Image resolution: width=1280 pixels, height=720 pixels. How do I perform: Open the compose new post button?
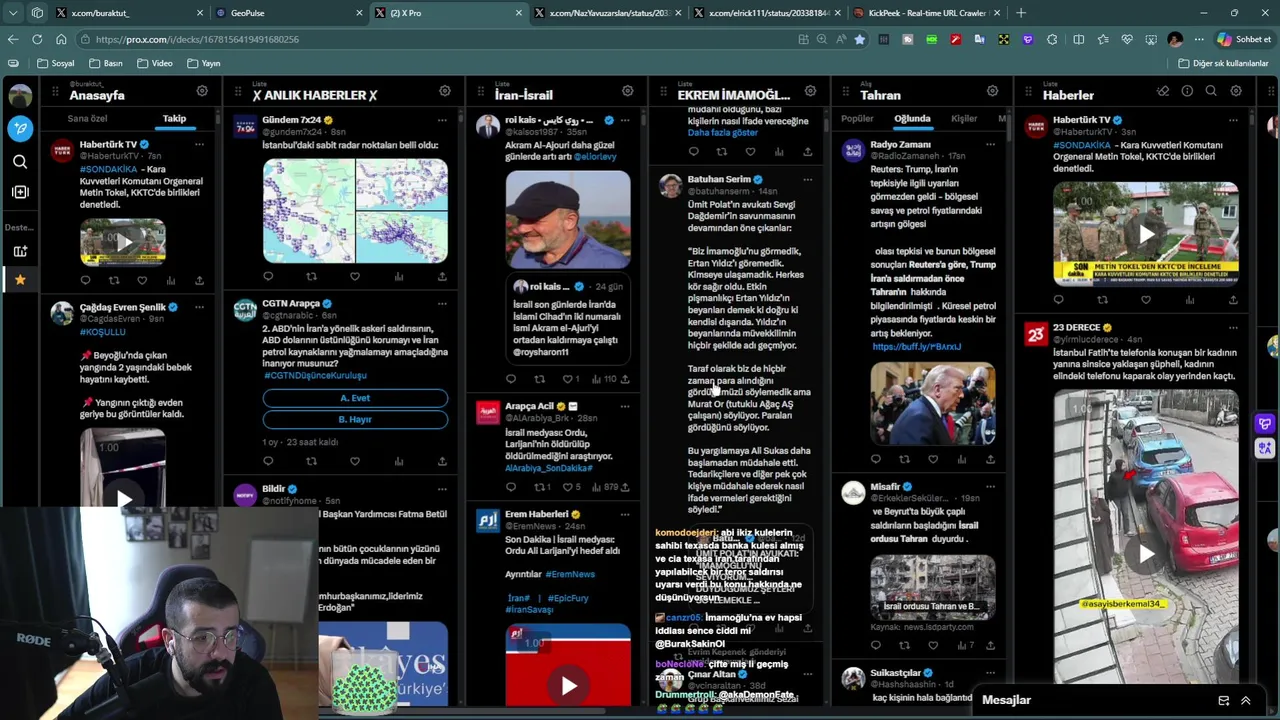(x=20, y=128)
